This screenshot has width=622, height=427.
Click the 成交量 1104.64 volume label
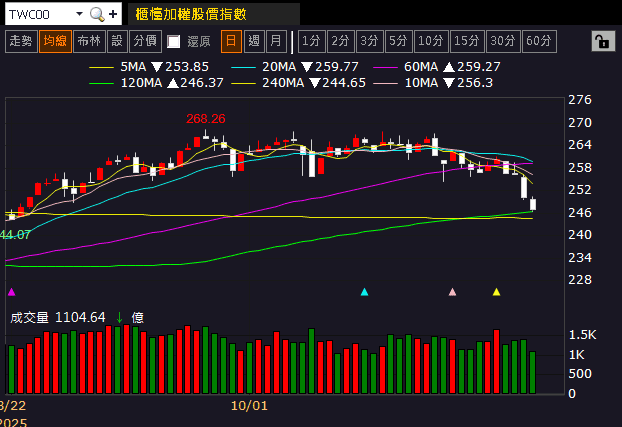(x=58, y=317)
